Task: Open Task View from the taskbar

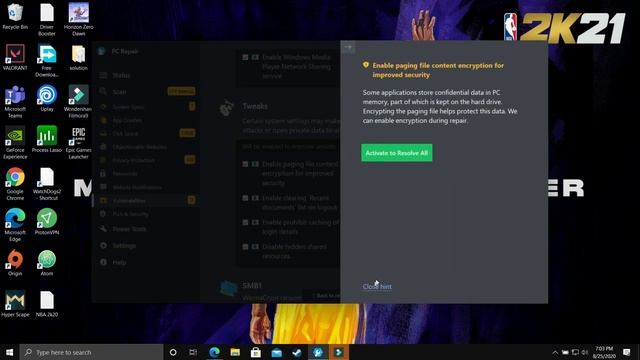Action: [x=193, y=352]
